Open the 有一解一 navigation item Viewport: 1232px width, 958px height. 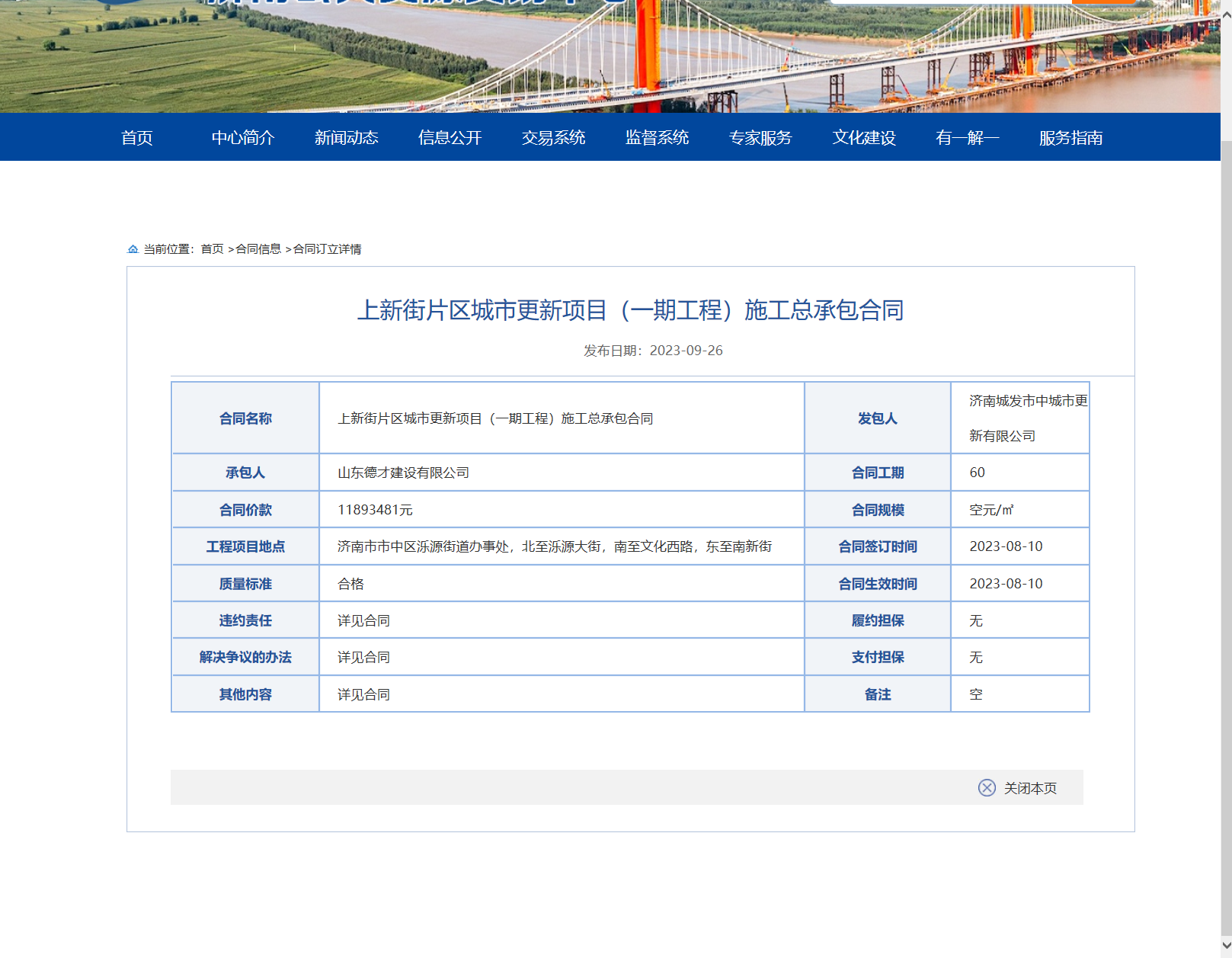pyautogui.click(x=968, y=138)
